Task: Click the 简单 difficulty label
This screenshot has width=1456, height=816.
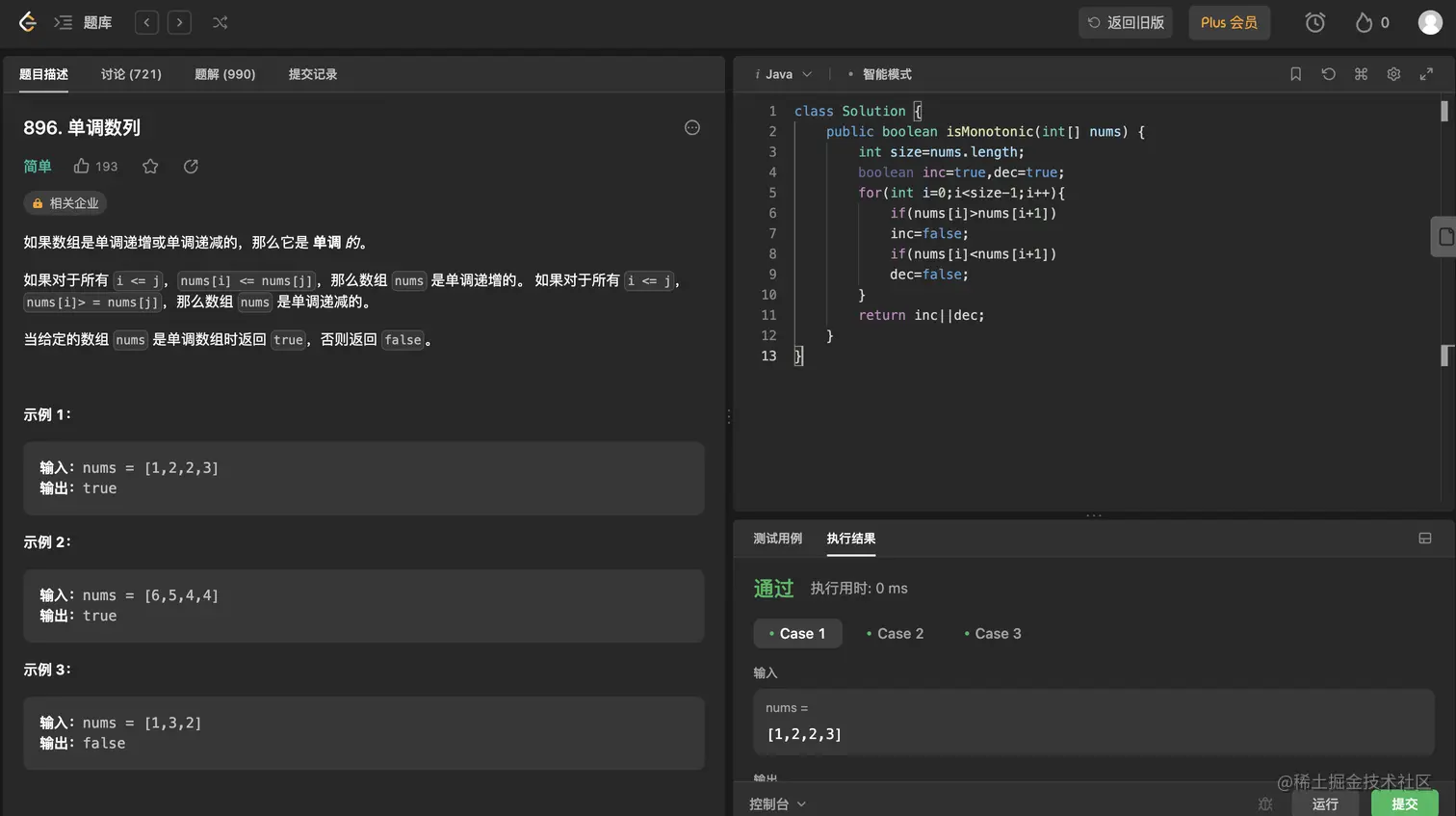Action: click(38, 166)
